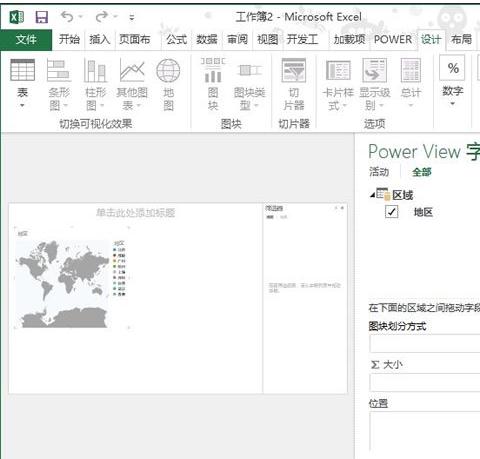
Task: Open the 文件 (File) tab
Action: point(26,40)
